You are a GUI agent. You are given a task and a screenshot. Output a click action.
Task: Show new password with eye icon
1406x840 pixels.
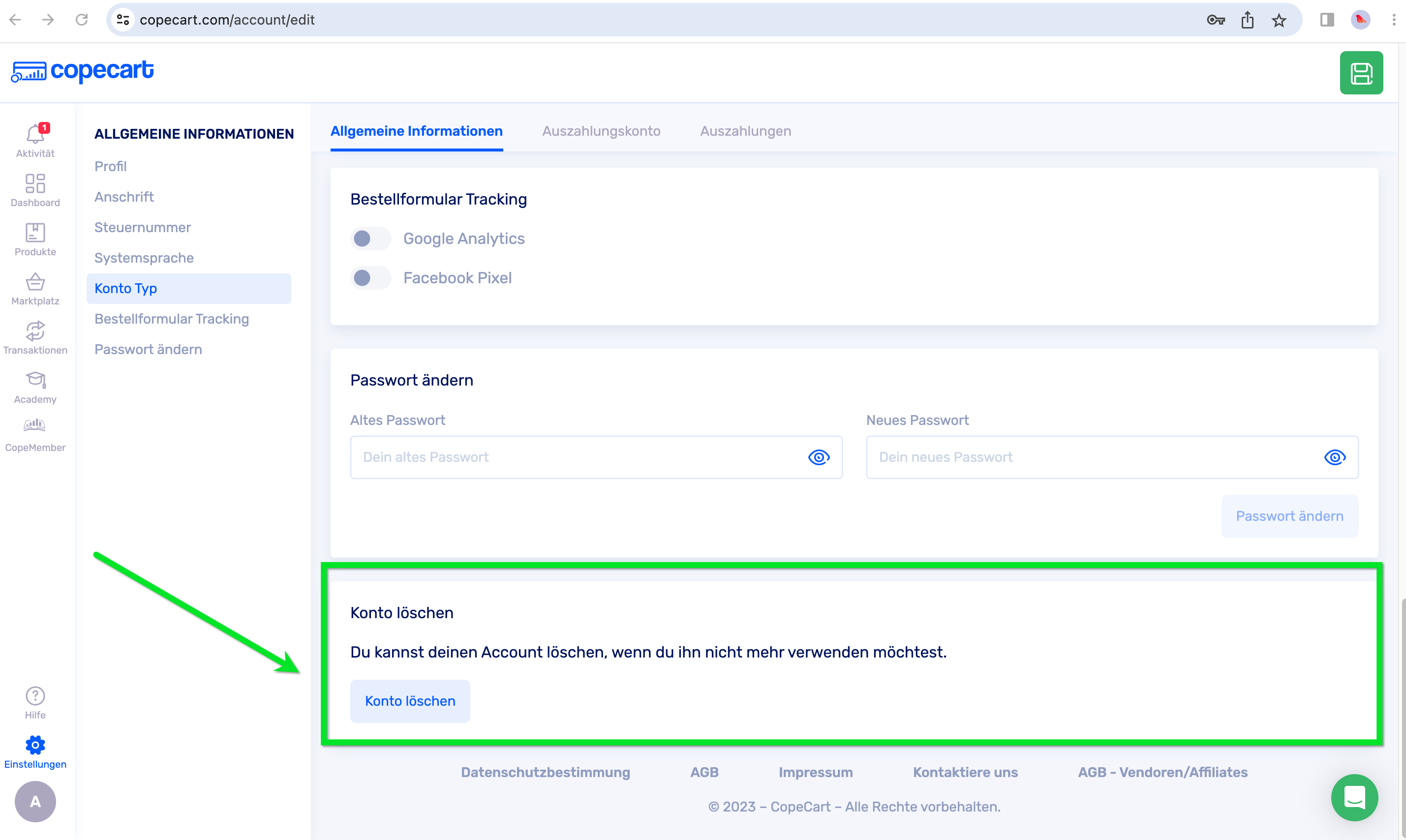coord(1334,457)
